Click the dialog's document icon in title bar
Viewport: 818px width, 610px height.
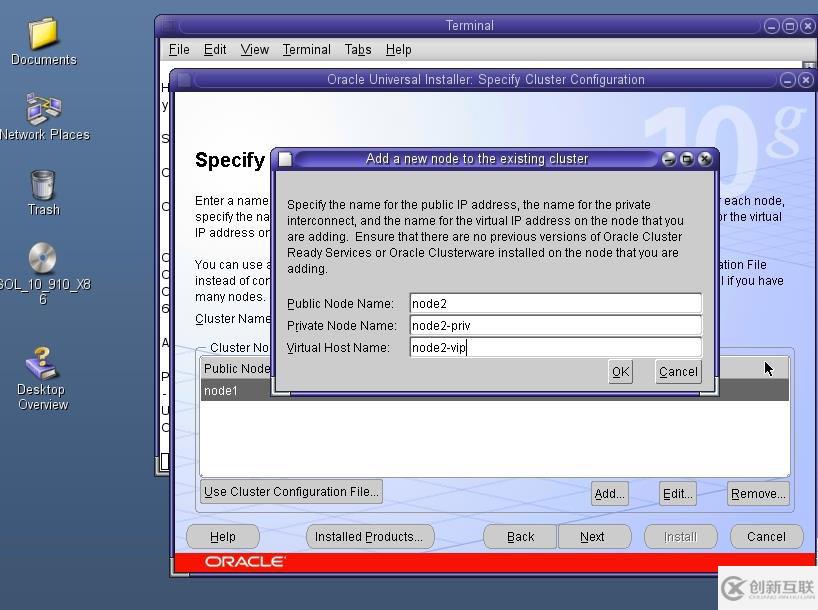click(285, 159)
